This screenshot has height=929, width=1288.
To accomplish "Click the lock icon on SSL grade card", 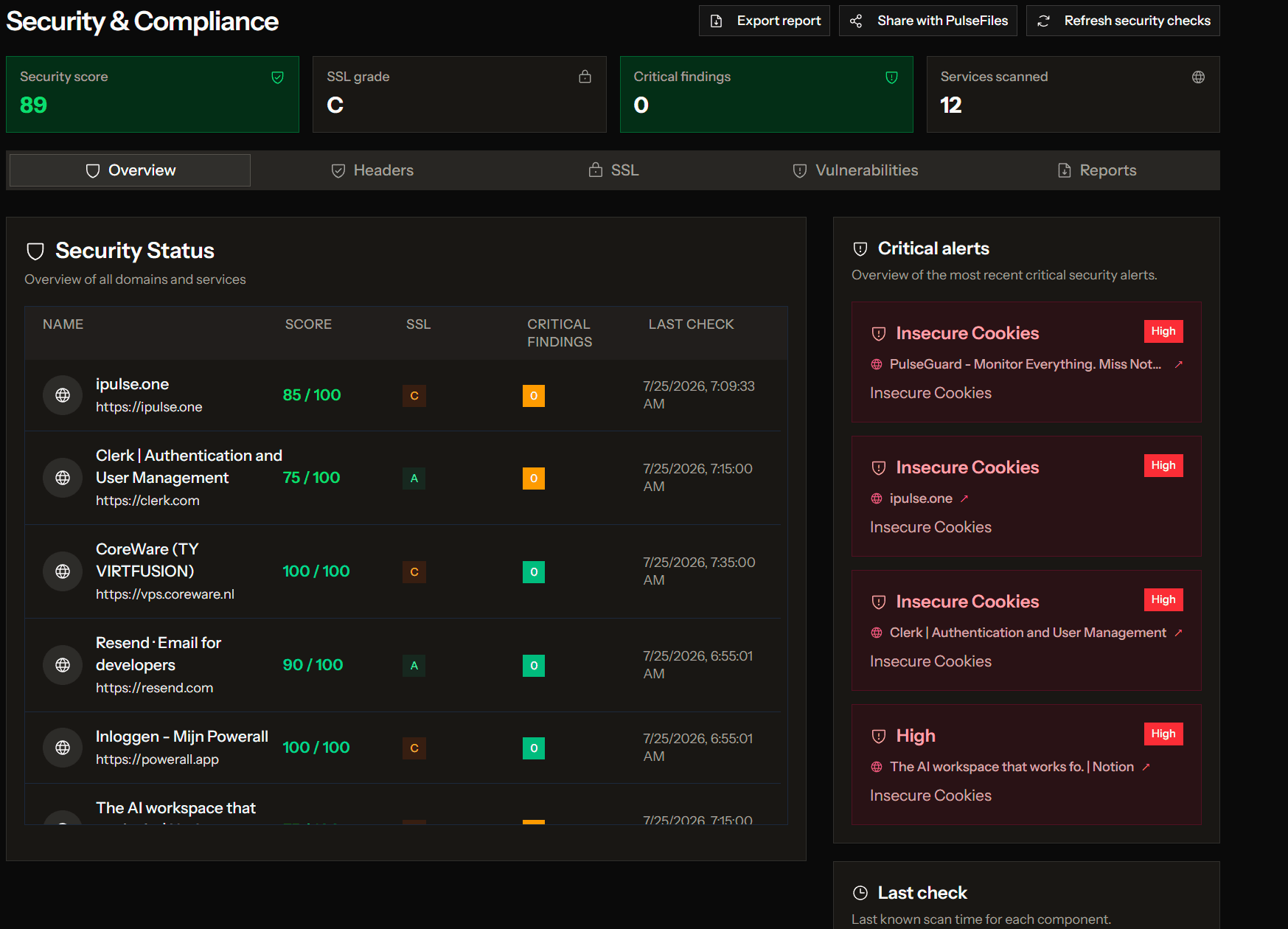I will pyautogui.click(x=585, y=77).
